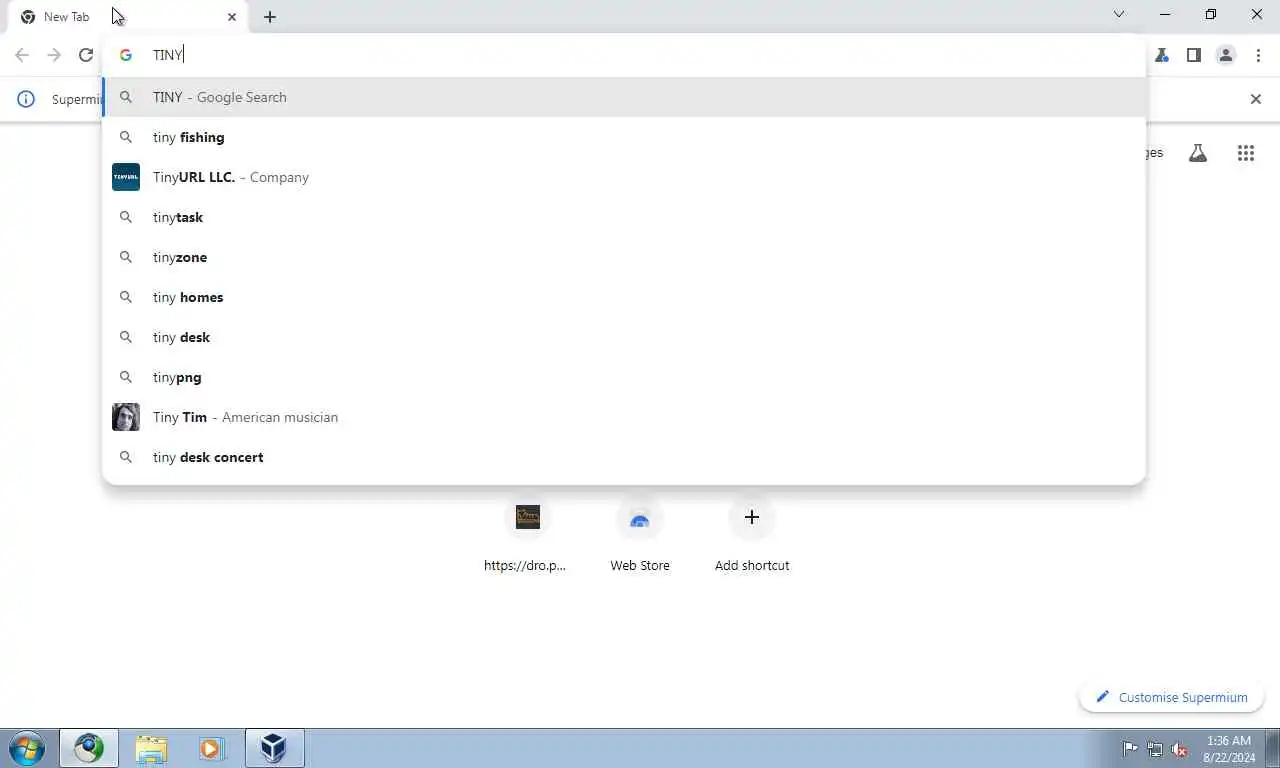Choose the TinyURL LLC. Company suggestion

(624, 177)
